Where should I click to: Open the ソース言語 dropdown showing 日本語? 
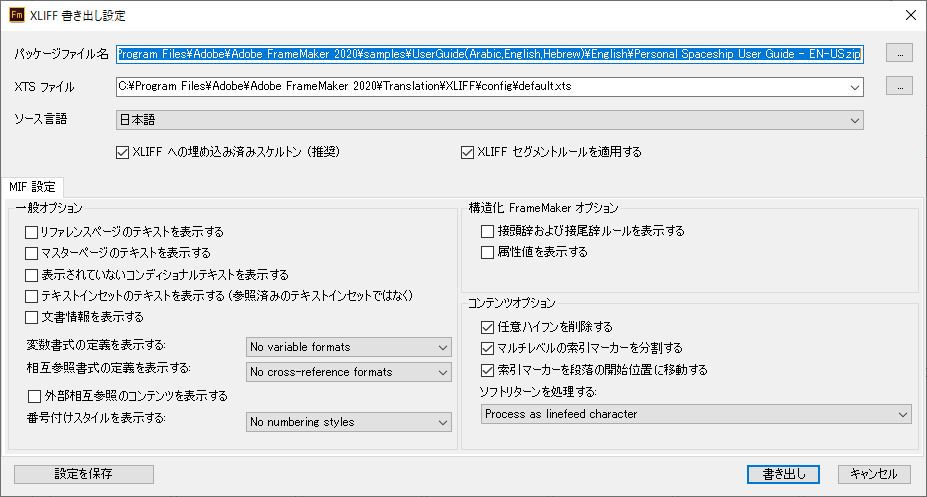coord(490,120)
